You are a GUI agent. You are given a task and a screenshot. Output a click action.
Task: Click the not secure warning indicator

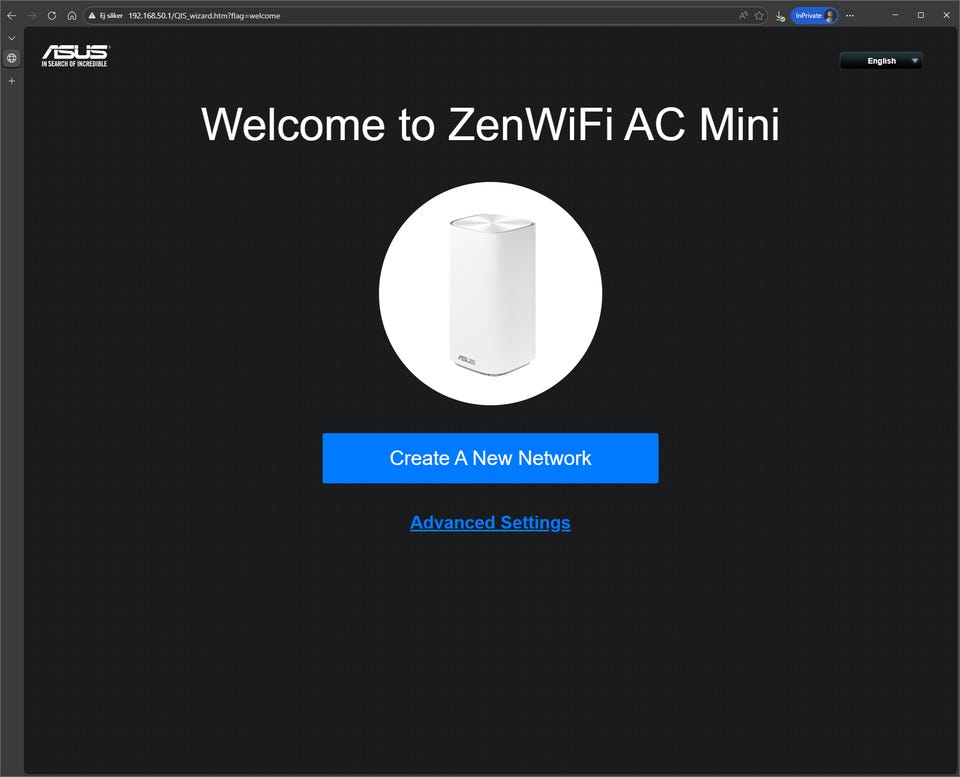[x=106, y=15]
